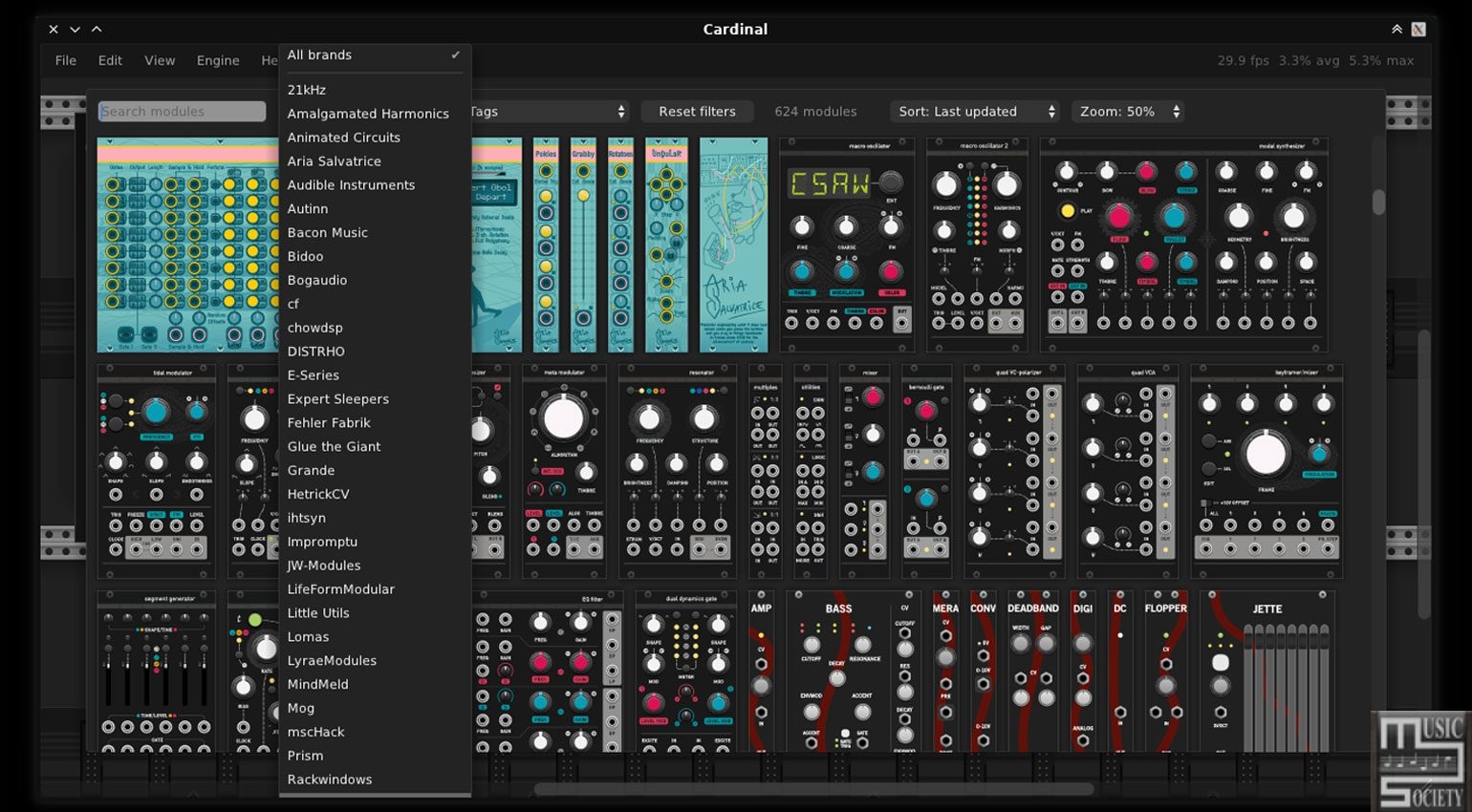Select Aria Salvatrice brand filter
The image size is (1472, 812).
[375, 161]
